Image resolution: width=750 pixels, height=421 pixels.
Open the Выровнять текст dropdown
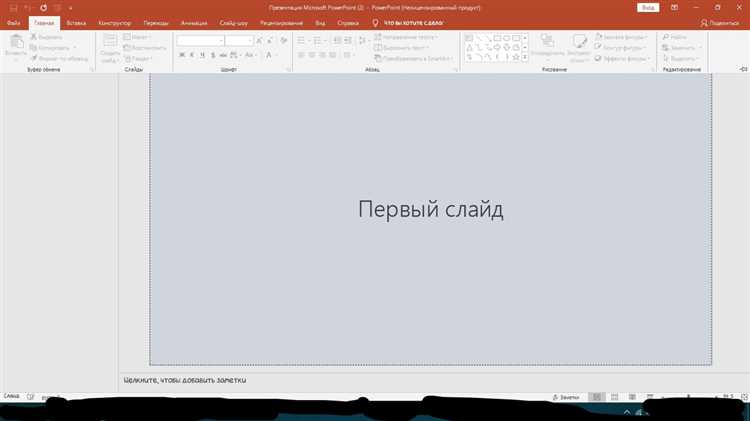pos(401,47)
